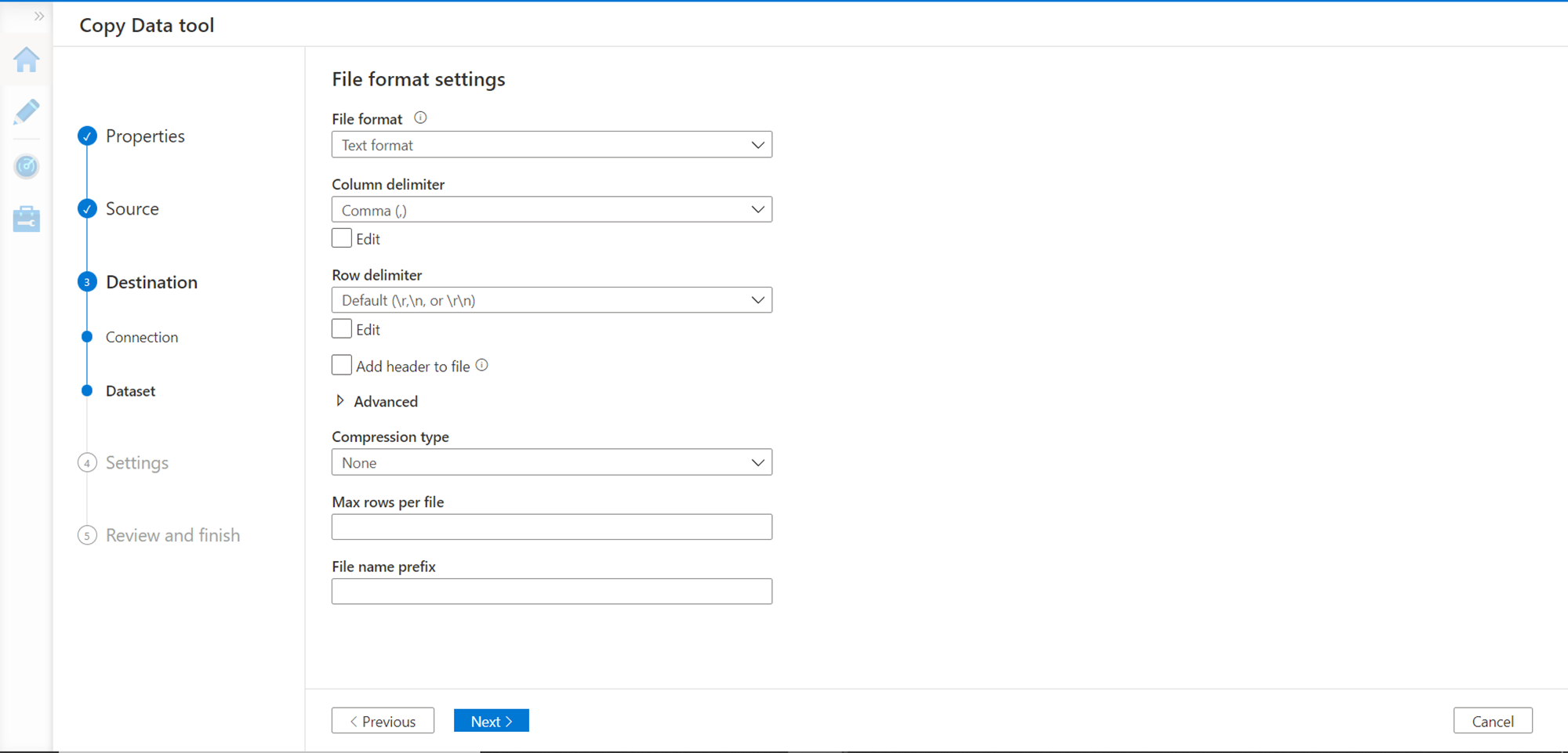Click the Cancel button
This screenshot has height=753, width=1568.
click(x=1492, y=721)
